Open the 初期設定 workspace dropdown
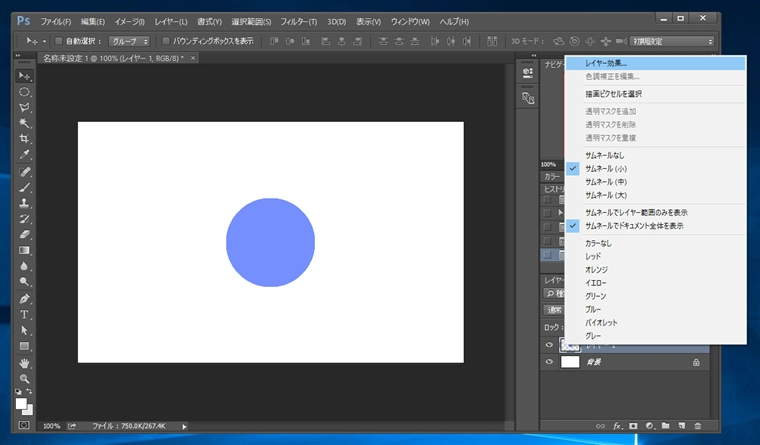This screenshot has width=760, height=445. [672, 41]
